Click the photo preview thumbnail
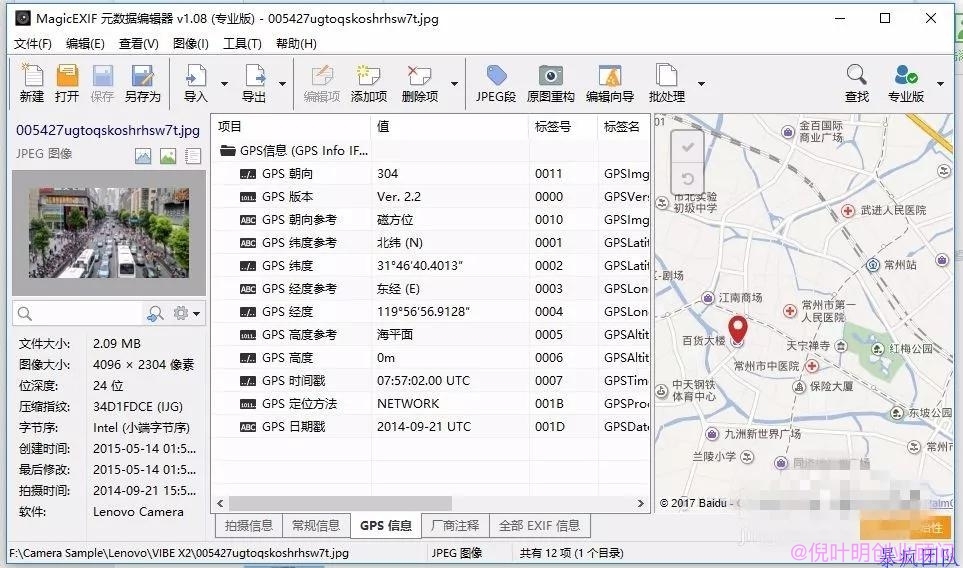 [x=109, y=233]
